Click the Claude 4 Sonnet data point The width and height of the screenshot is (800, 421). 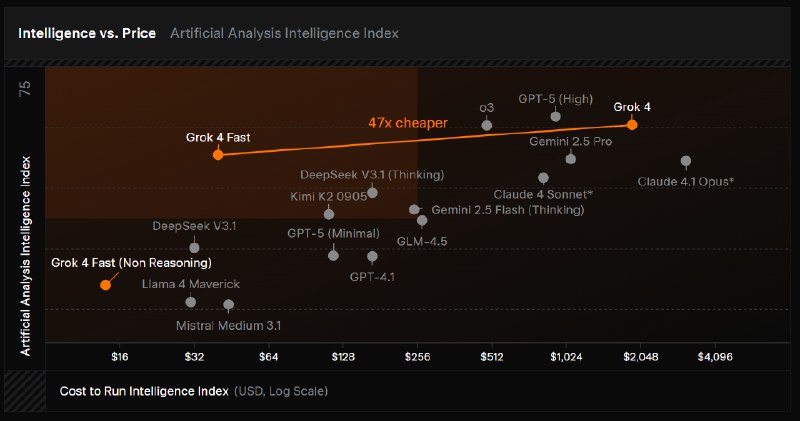coord(543,178)
